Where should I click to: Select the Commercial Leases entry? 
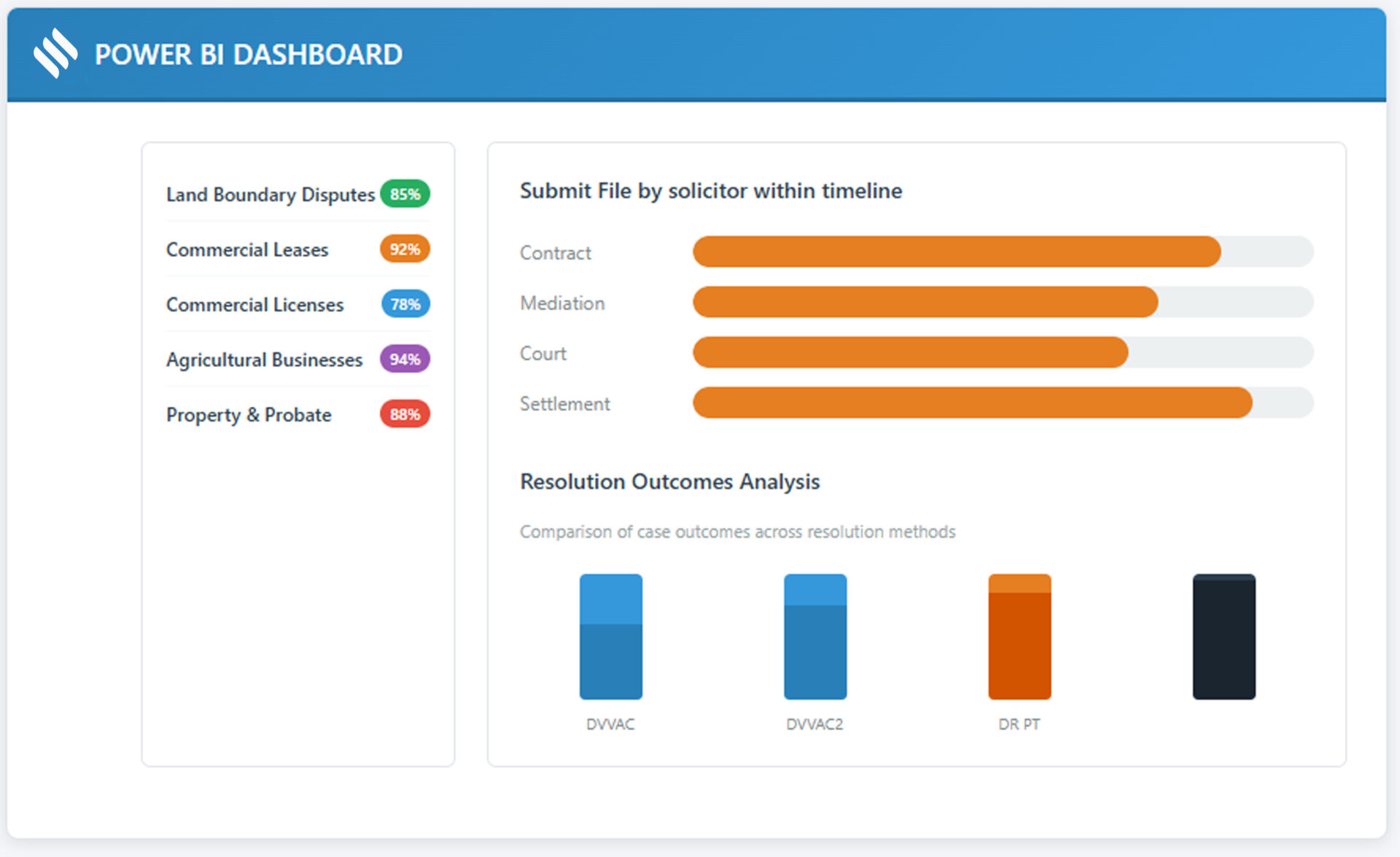point(247,249)
